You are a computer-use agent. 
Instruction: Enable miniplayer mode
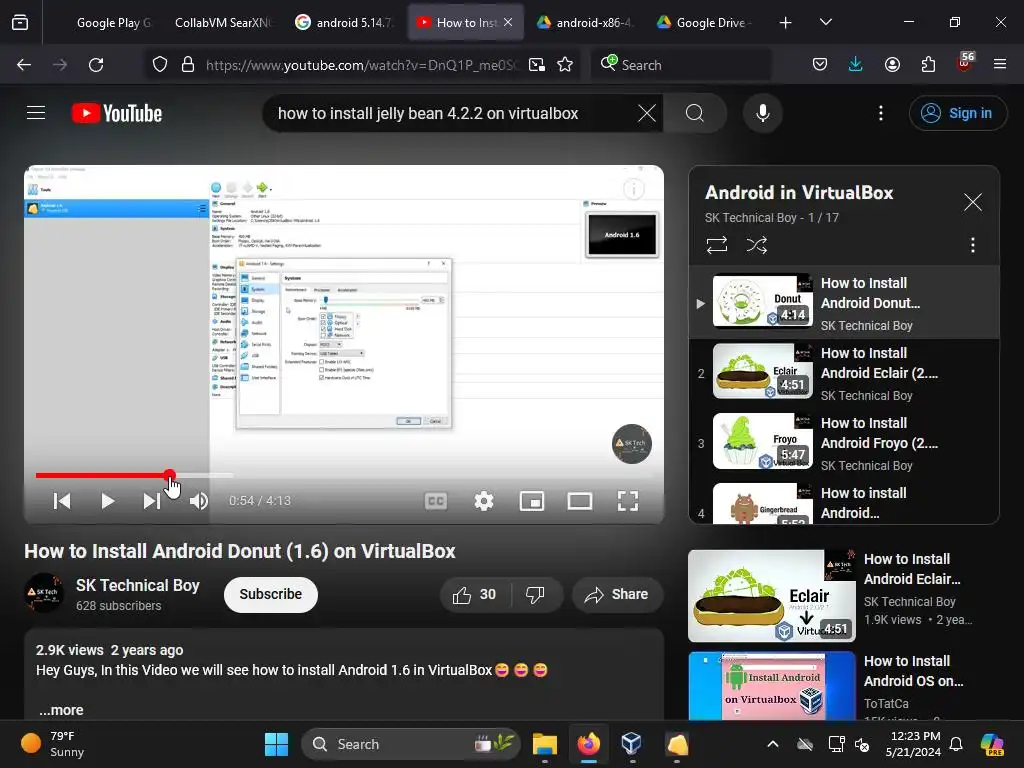(532, 501)
